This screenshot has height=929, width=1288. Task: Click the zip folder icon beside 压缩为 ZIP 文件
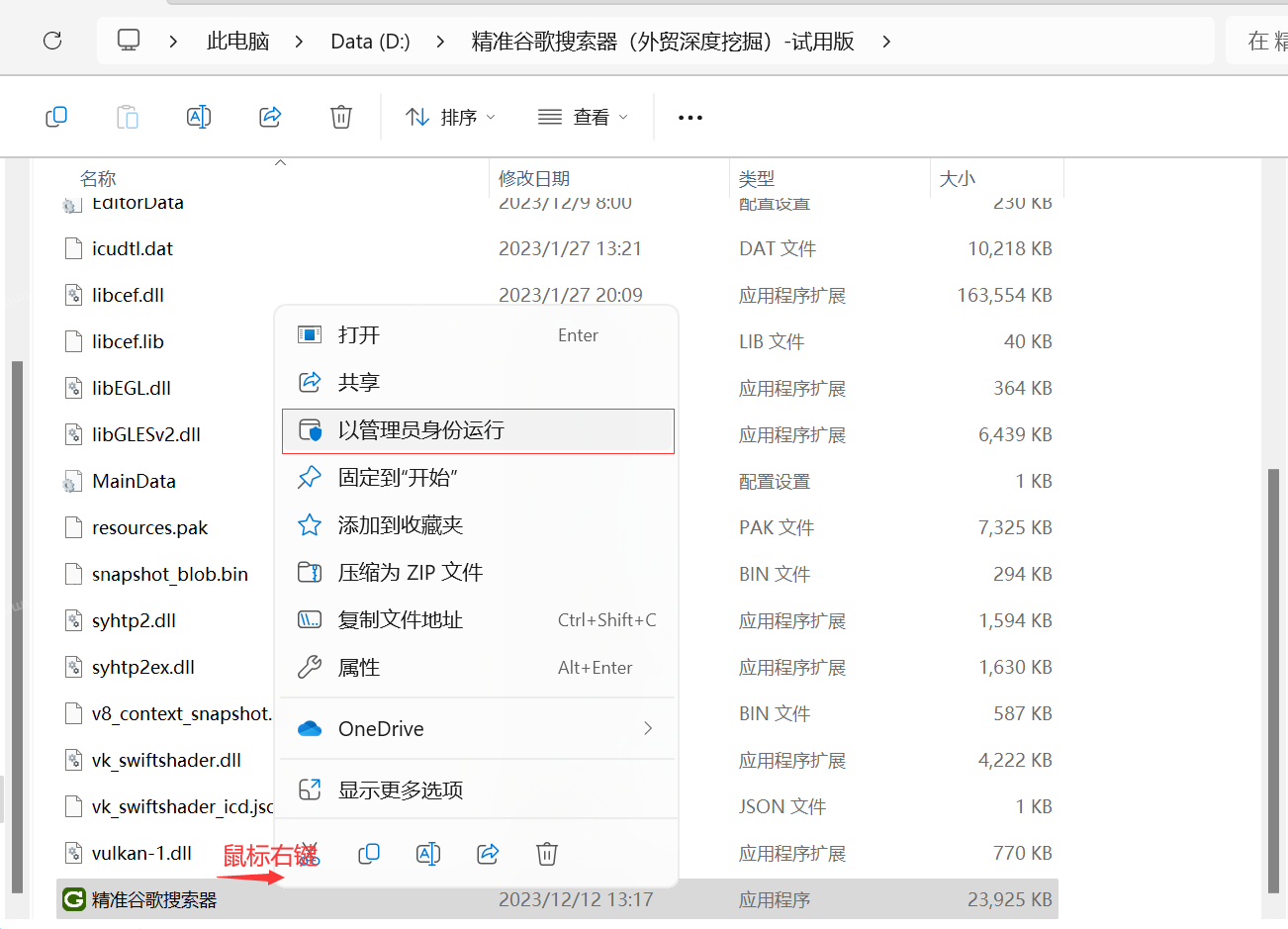pyautogui.click(x=310, y=572)
